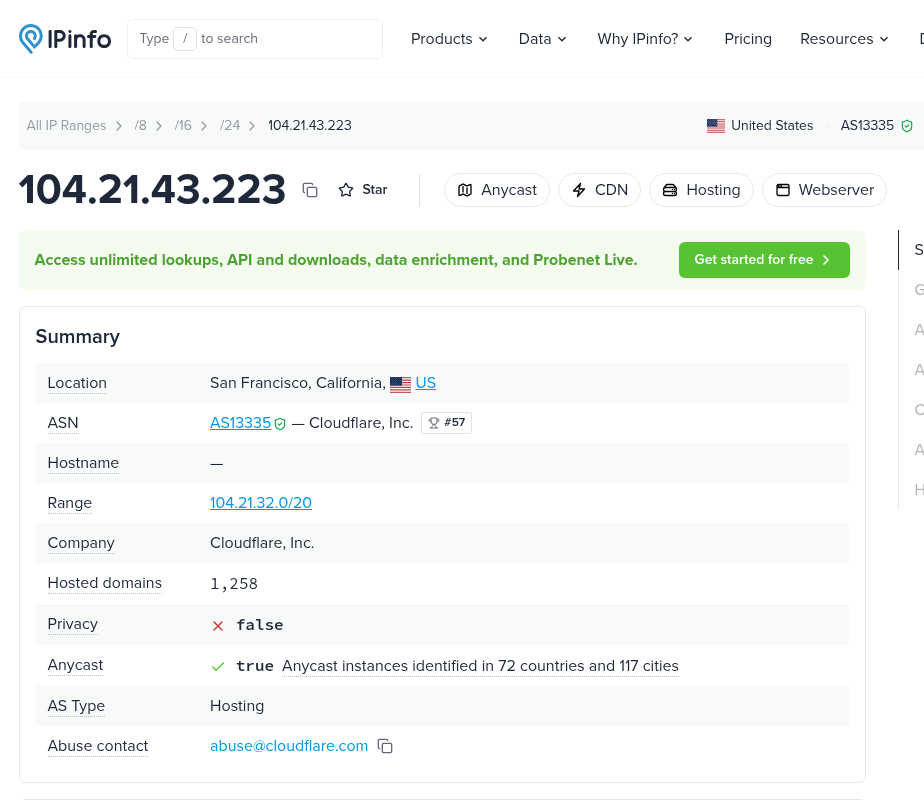Copy the abuse contact email

click(x=385, y=746)
